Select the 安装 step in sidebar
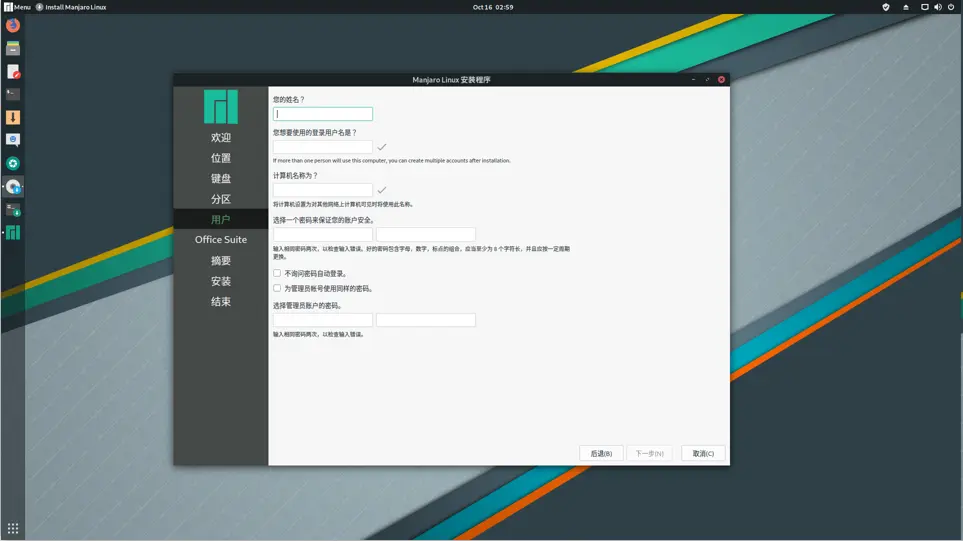Viewport: 963px width, 541px height. [x=220, y=281]
